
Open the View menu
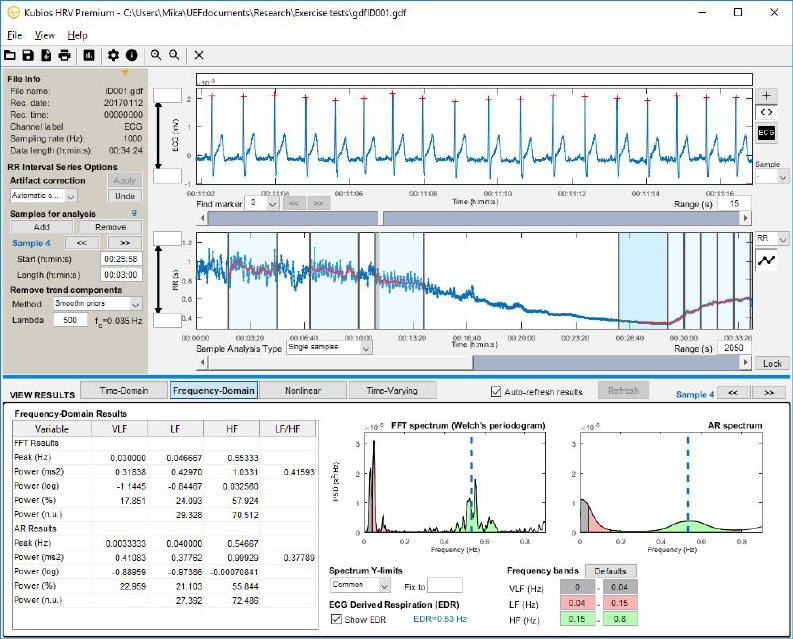tap(44, 35)
